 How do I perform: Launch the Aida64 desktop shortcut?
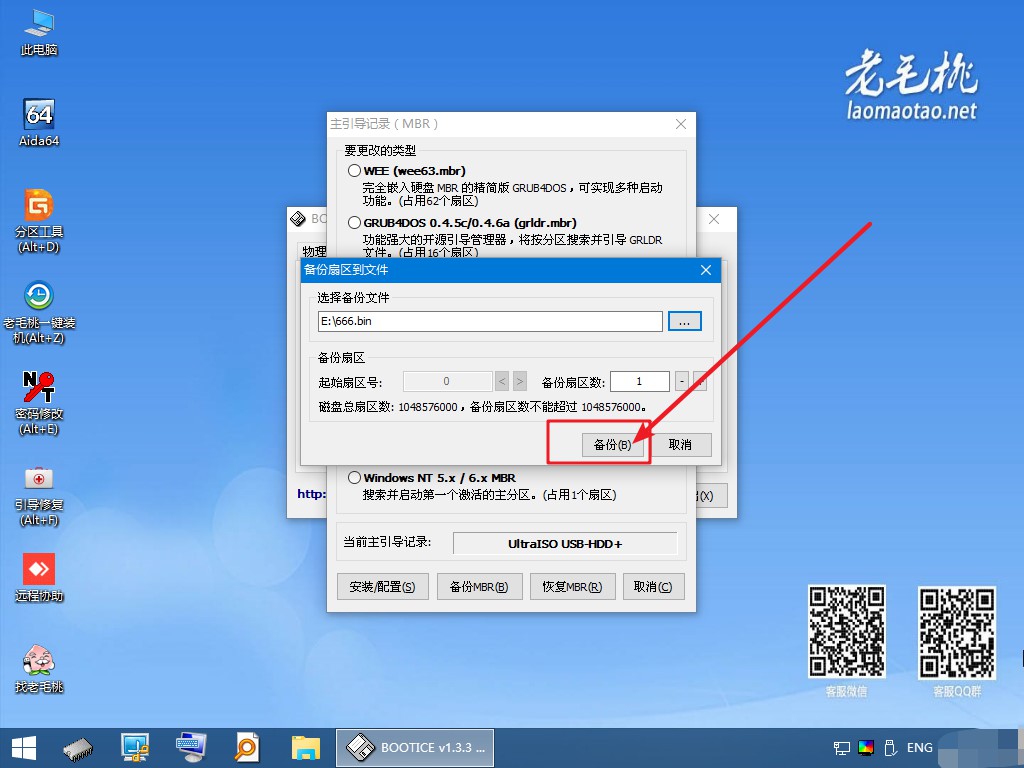(x=39, y=123)
